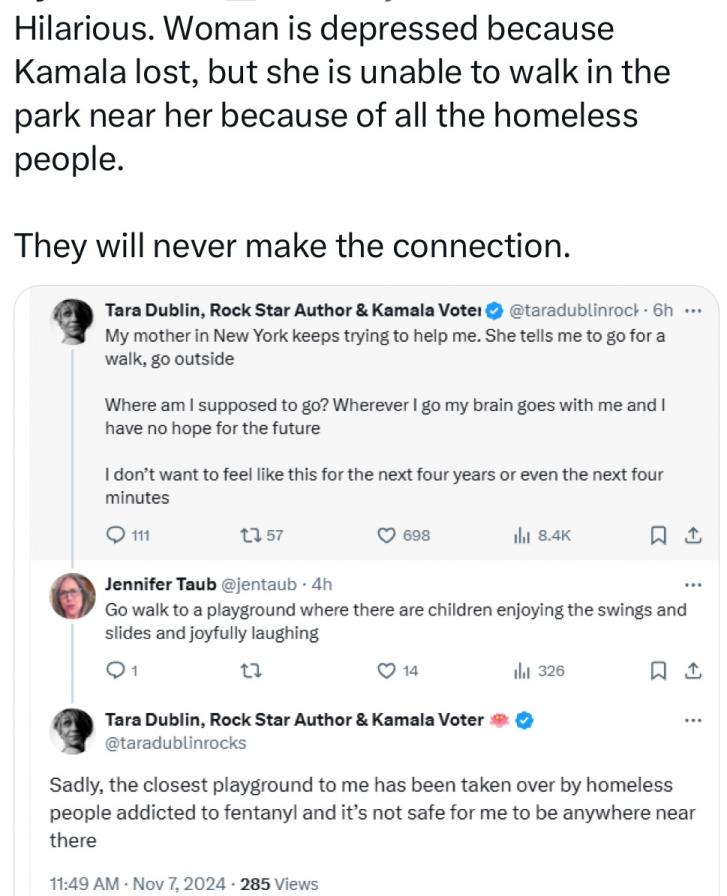Open more options on the first Tara Dublin tweet
727x896 pixels.
693,311
